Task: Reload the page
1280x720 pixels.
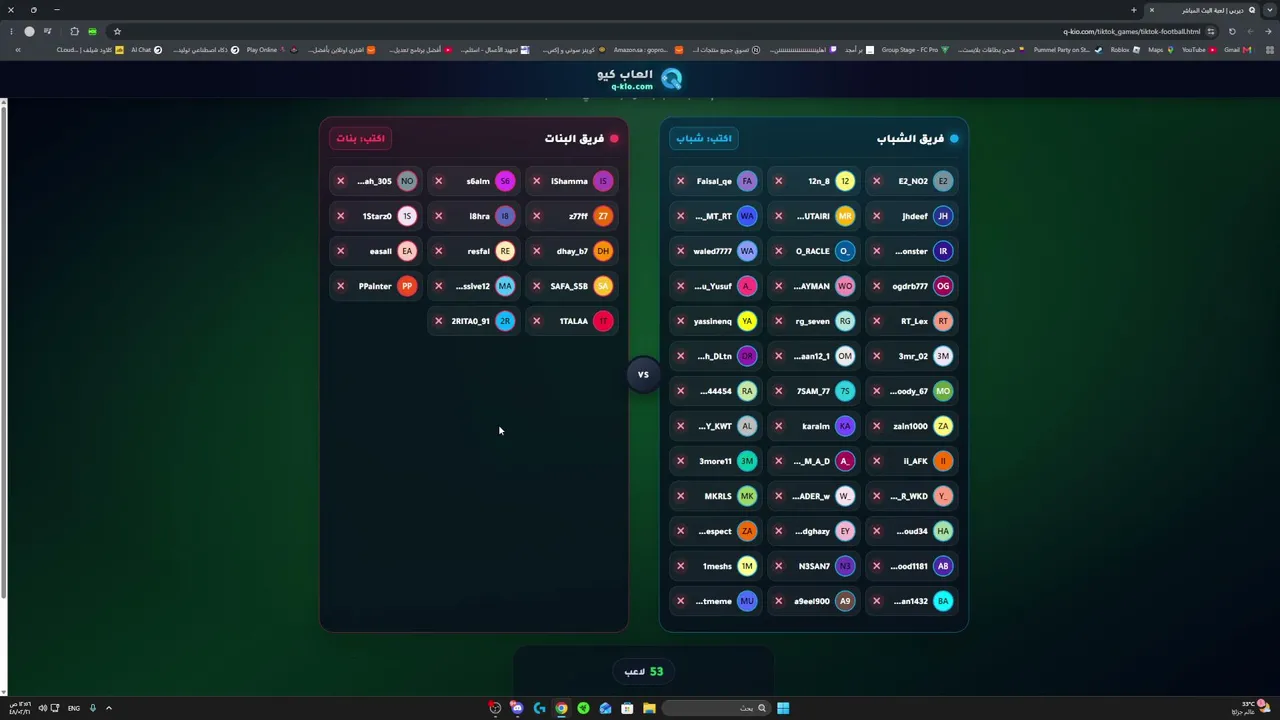Action: (1232, 31)
